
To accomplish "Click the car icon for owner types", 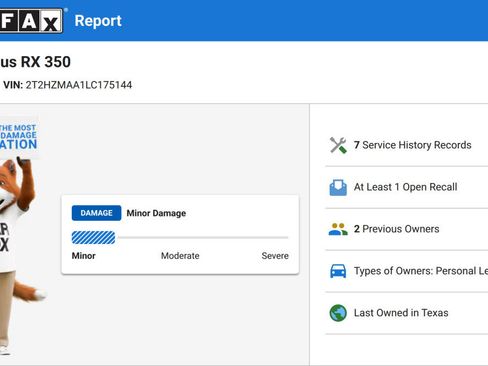I will point(338,271).
